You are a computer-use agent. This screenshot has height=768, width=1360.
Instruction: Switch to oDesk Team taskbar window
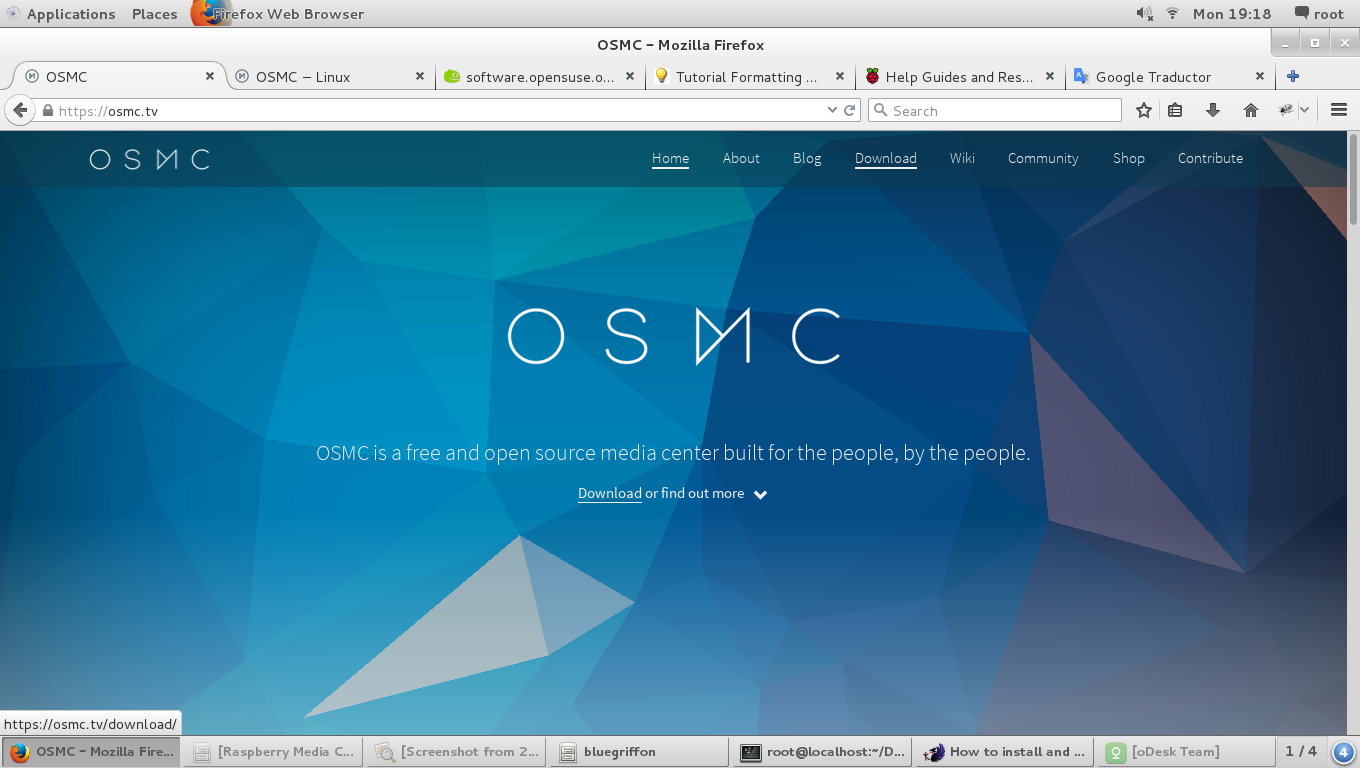[1189, 752]
